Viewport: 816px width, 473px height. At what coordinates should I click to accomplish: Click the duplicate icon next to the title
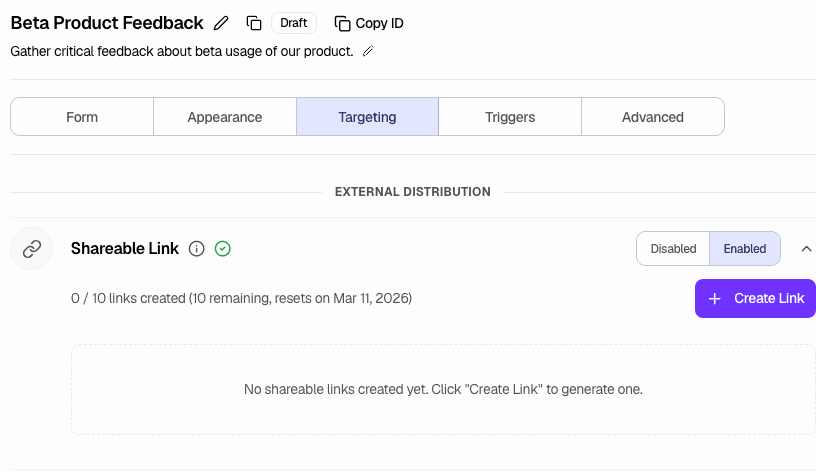254,23
